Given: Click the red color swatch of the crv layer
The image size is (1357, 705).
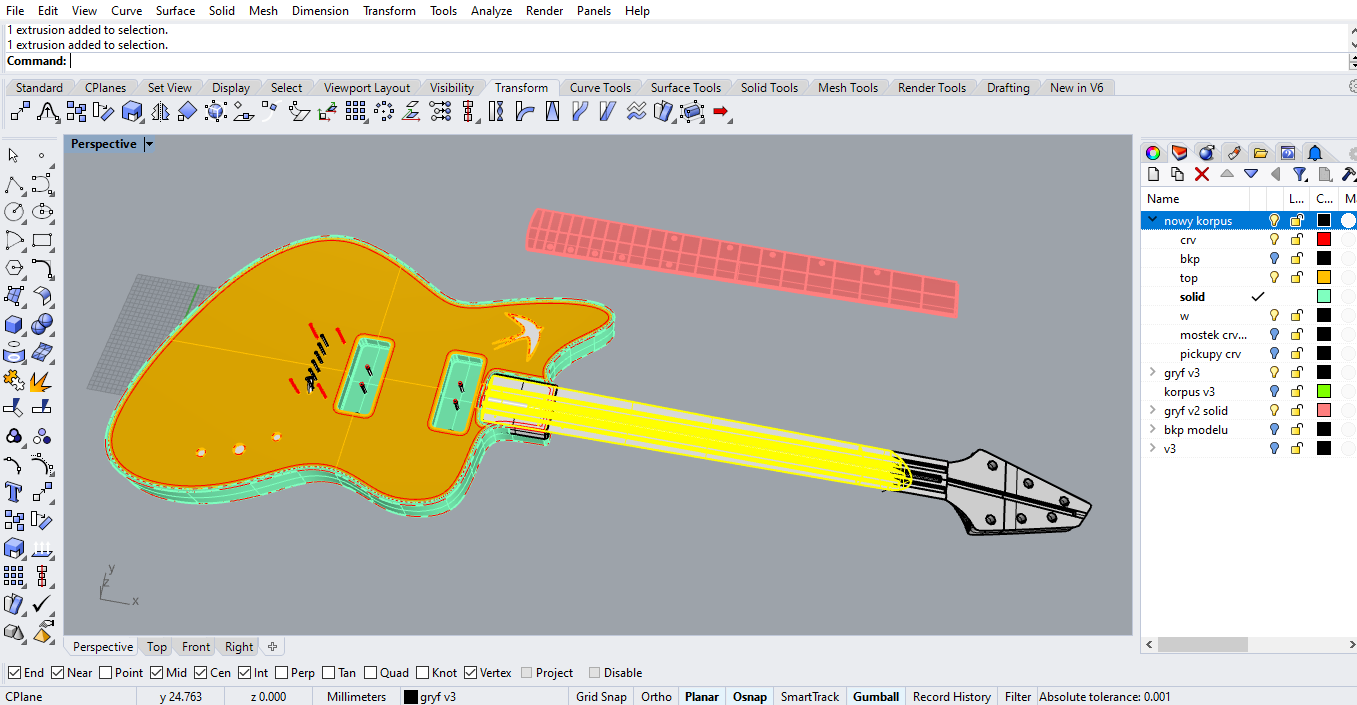Looking at the screenshot, I should tap(1323, 239).
